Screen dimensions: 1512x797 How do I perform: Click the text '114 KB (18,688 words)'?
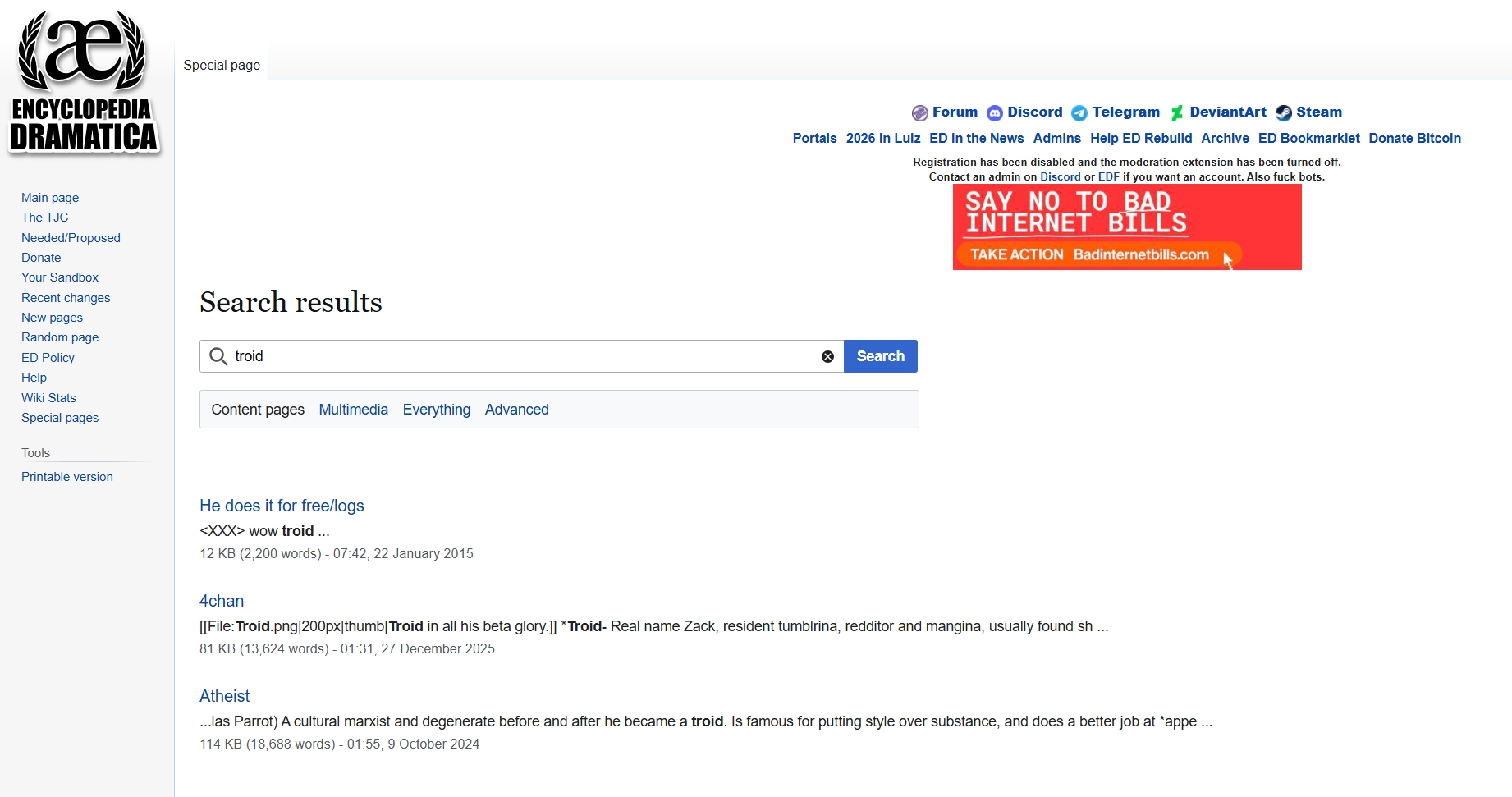pos(268,744)
